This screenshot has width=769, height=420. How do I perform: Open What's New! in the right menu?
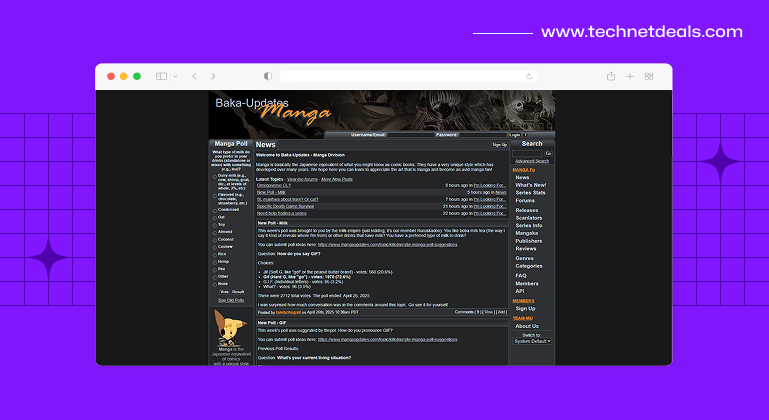(x=531, y=185)
